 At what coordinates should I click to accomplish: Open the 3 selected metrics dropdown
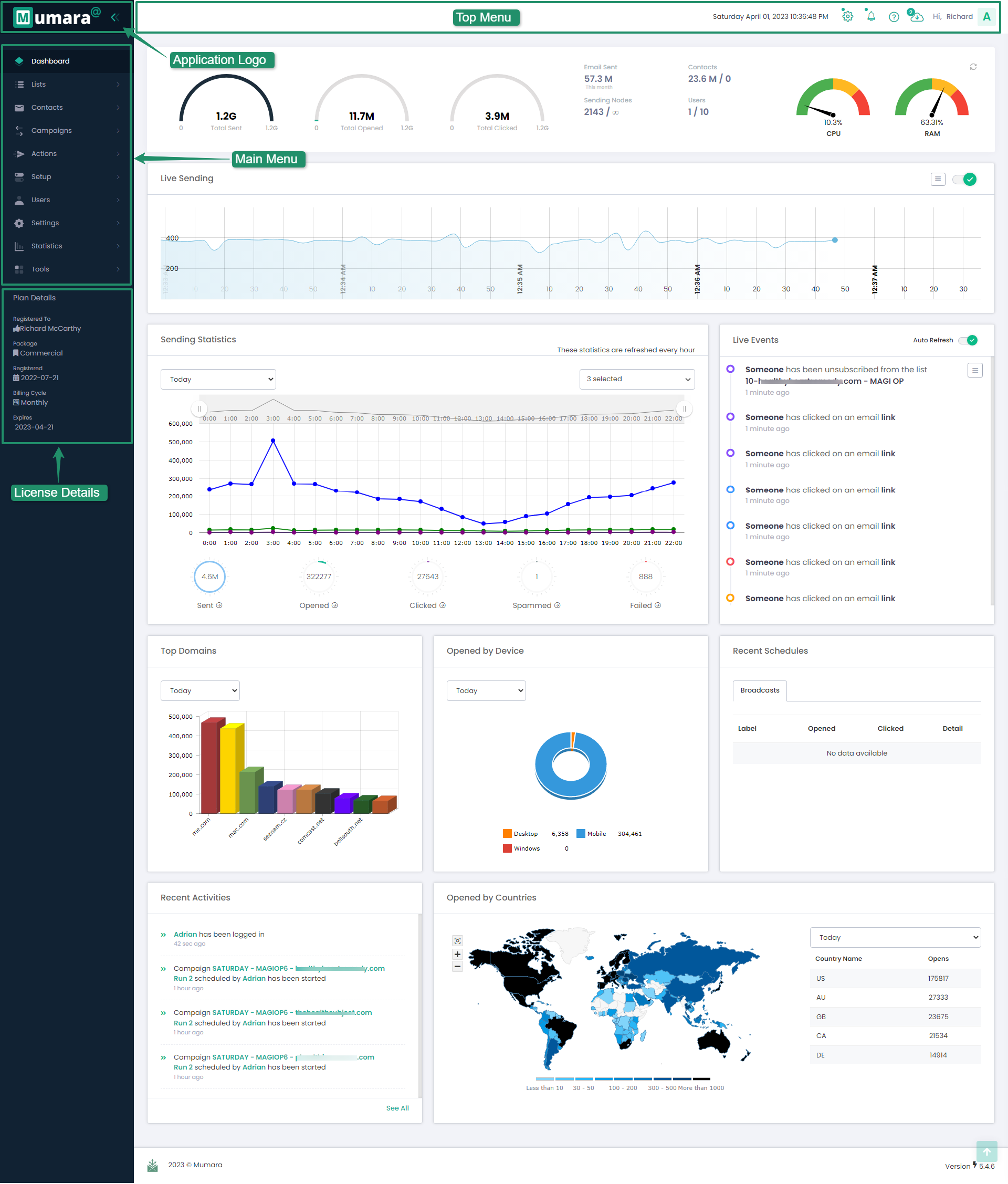point(637,380)
